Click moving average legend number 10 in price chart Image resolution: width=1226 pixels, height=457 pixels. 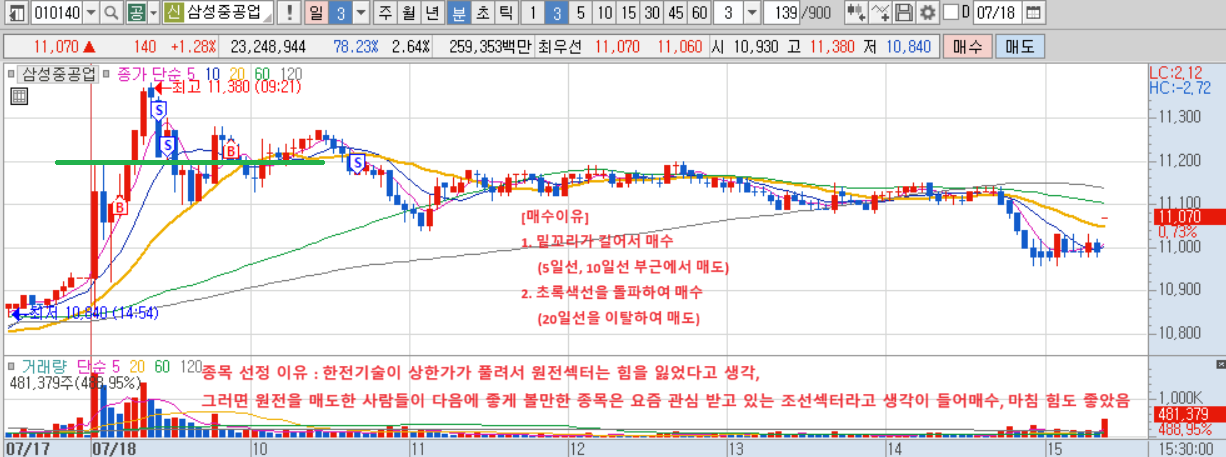pos(213,73)
